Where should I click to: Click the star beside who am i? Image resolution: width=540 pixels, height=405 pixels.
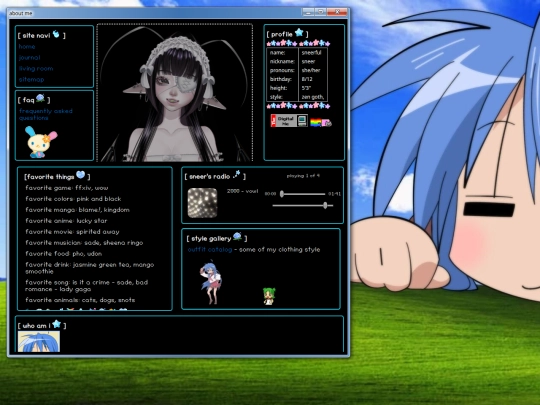click(x=57, y=324)
